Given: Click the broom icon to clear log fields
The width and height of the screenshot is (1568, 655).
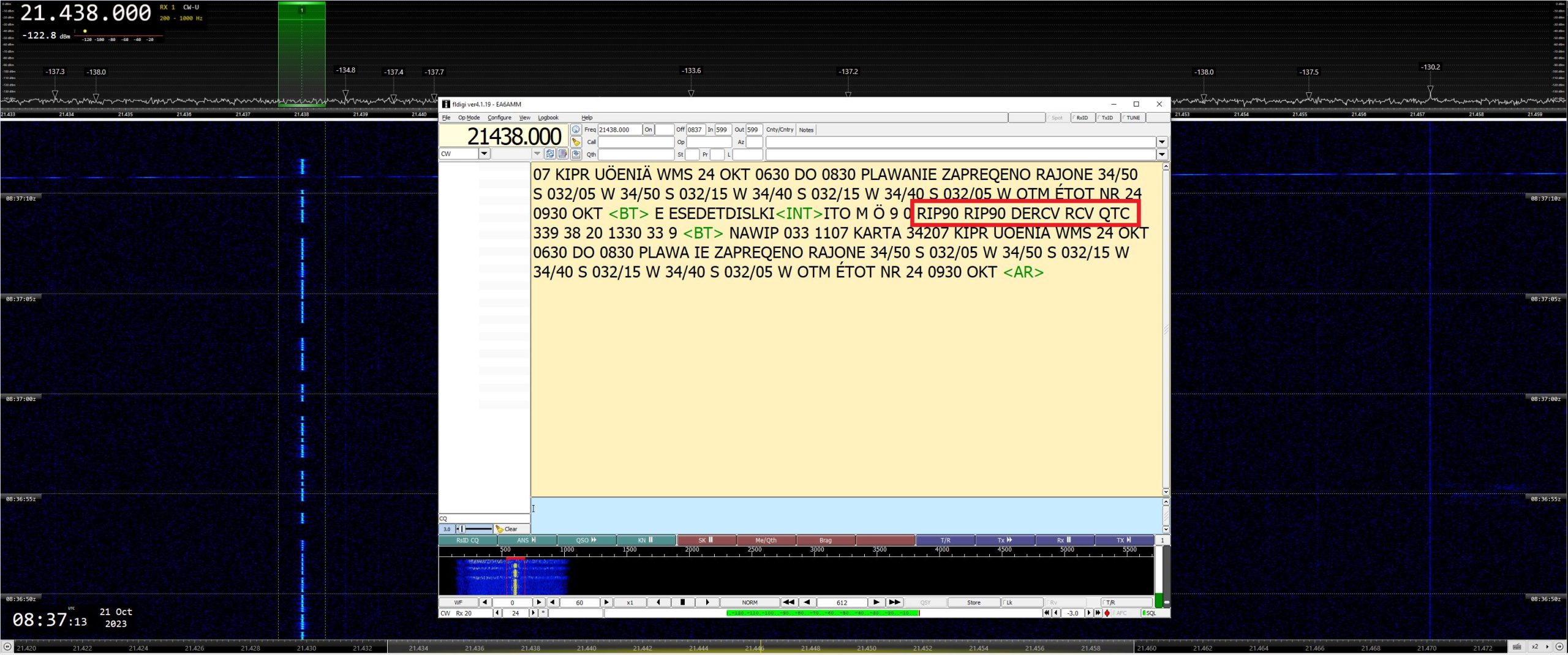Looking at the screenshot, I should pos(576,142).
